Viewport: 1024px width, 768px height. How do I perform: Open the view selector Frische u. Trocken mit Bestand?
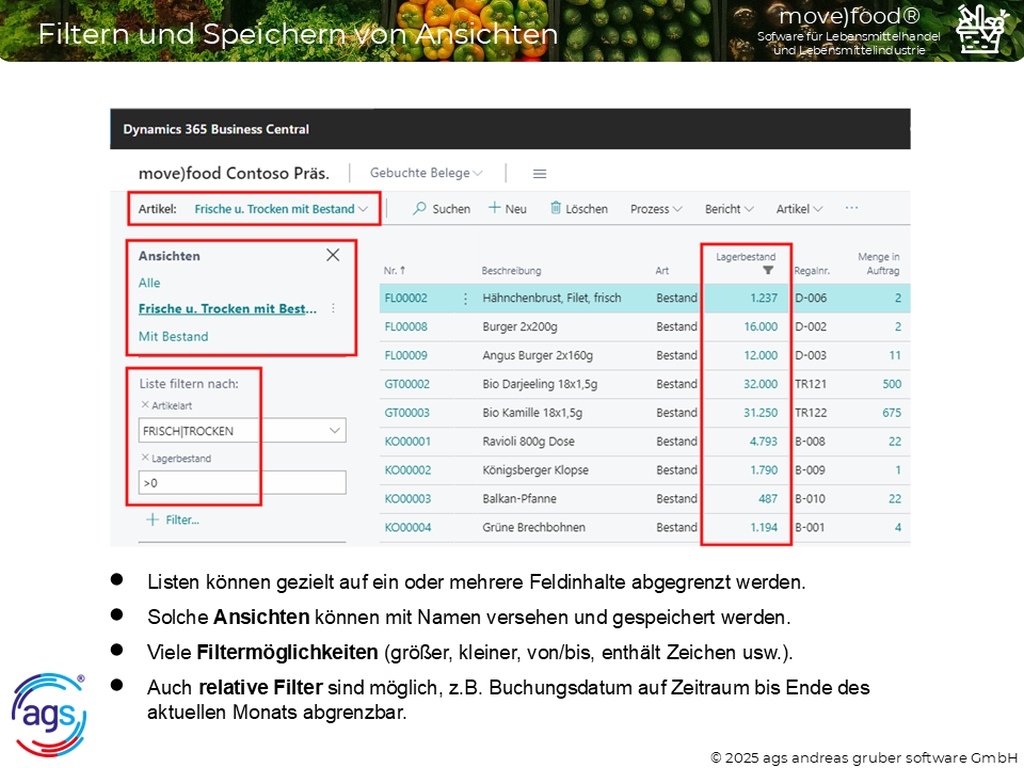click(281, 209)
